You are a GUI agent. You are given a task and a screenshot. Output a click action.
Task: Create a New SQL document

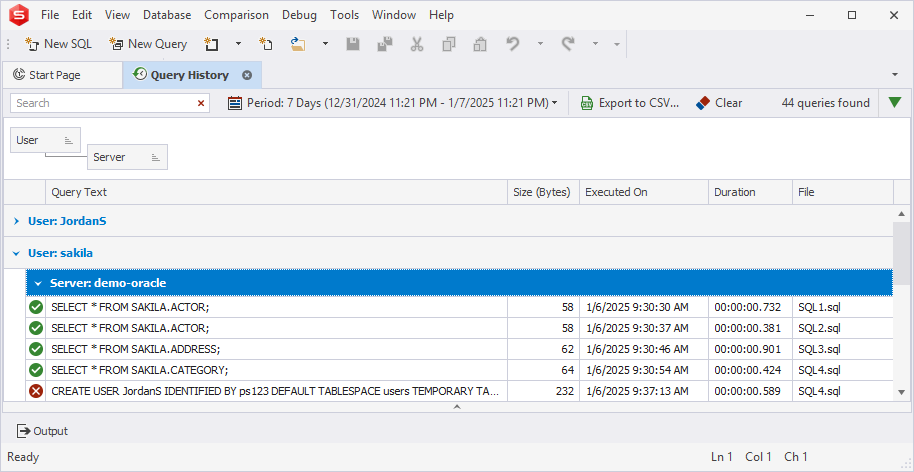(58, 44)
